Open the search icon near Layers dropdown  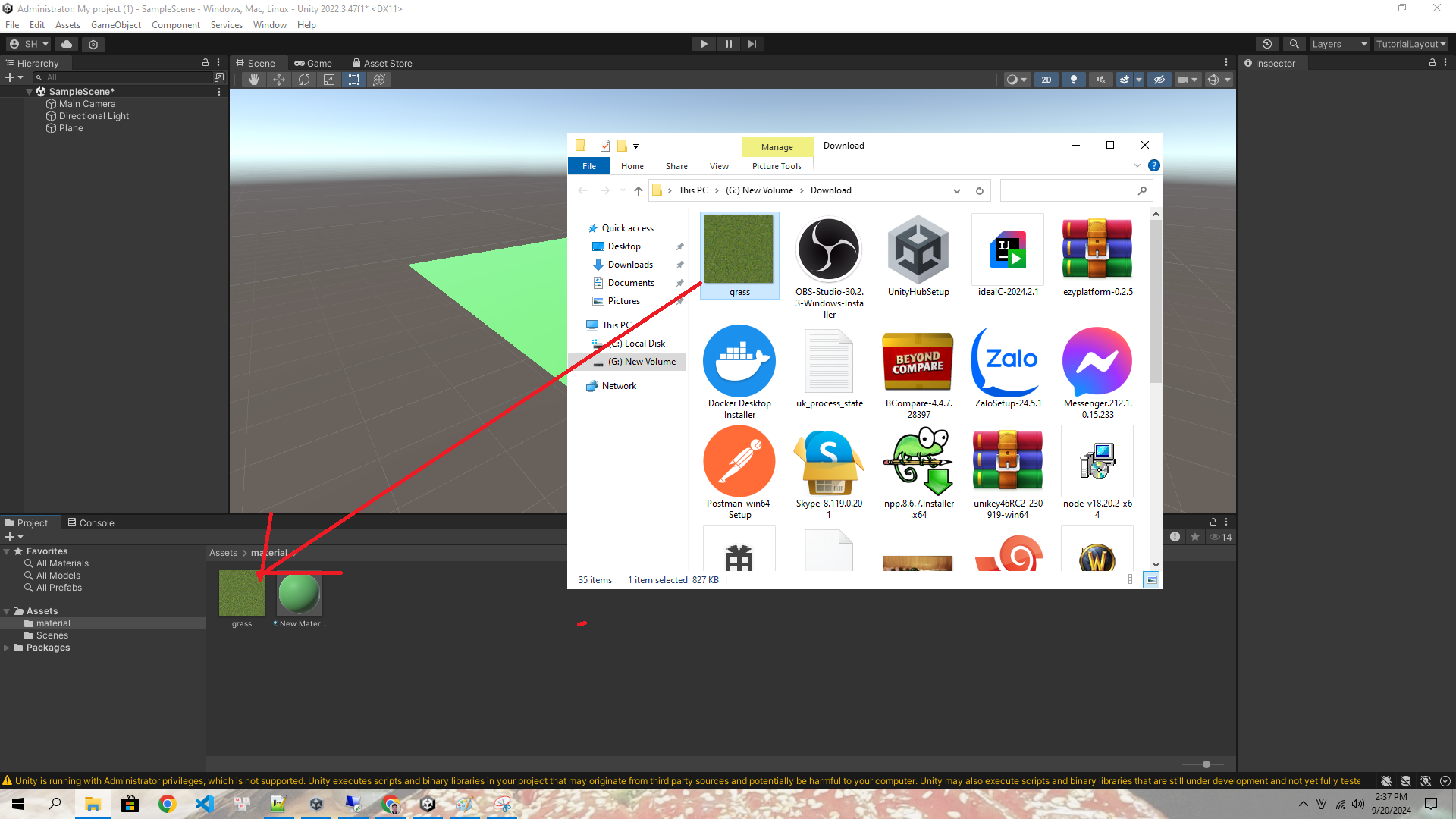tap(1294, 44)
